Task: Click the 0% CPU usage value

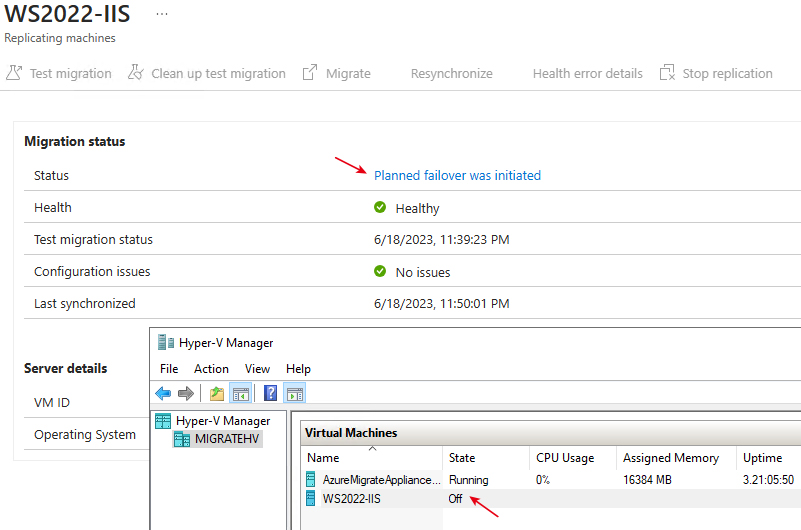Action: (x=543, y=480)
